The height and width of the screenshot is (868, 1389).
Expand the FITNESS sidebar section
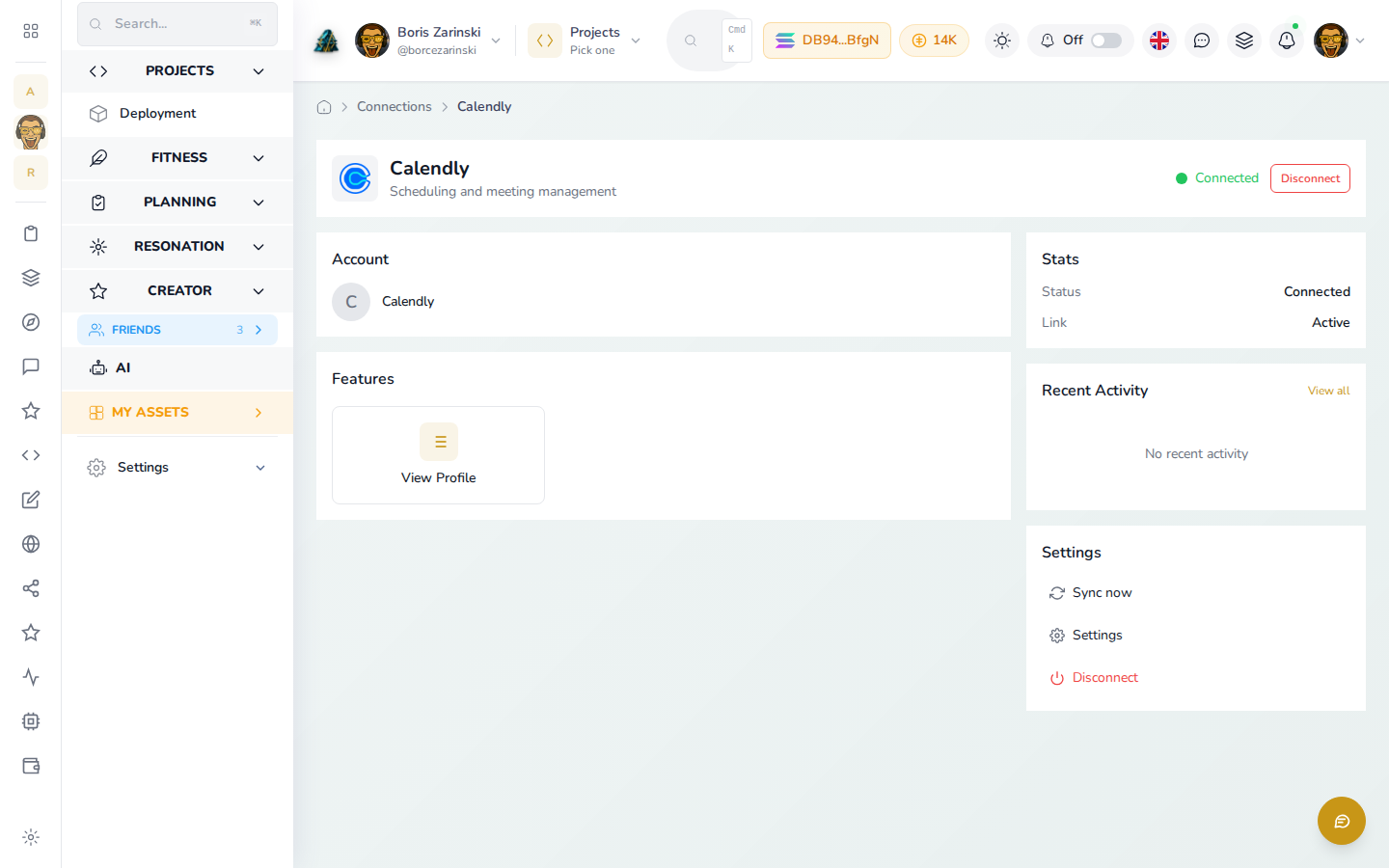(177, 157)
